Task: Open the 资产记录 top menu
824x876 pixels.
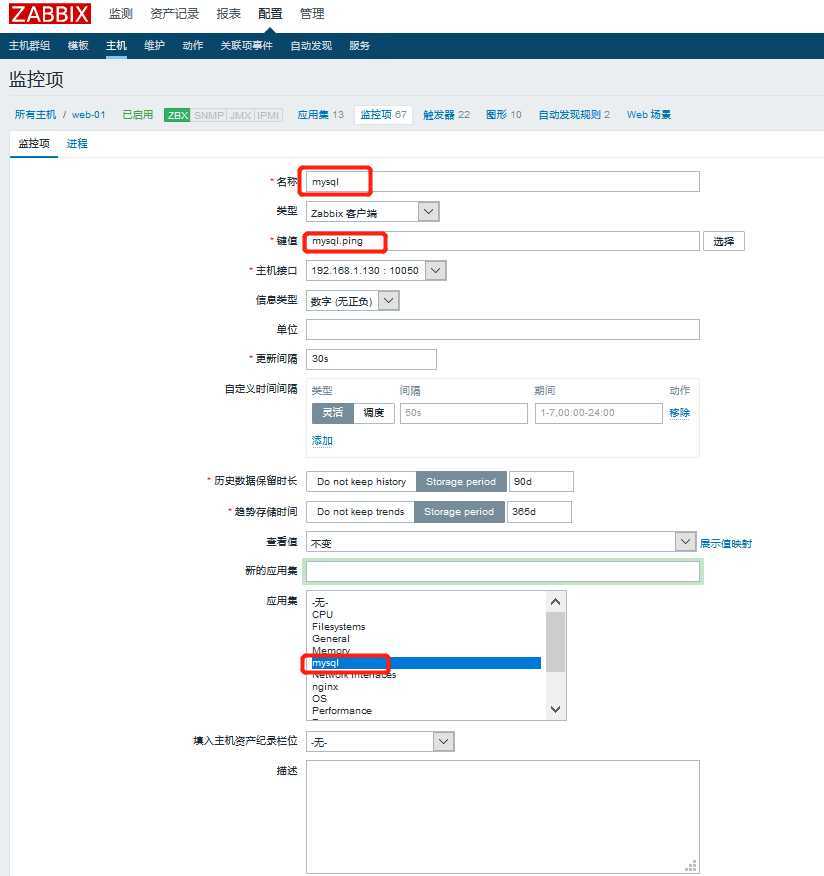Action: [x=174, y=13]
